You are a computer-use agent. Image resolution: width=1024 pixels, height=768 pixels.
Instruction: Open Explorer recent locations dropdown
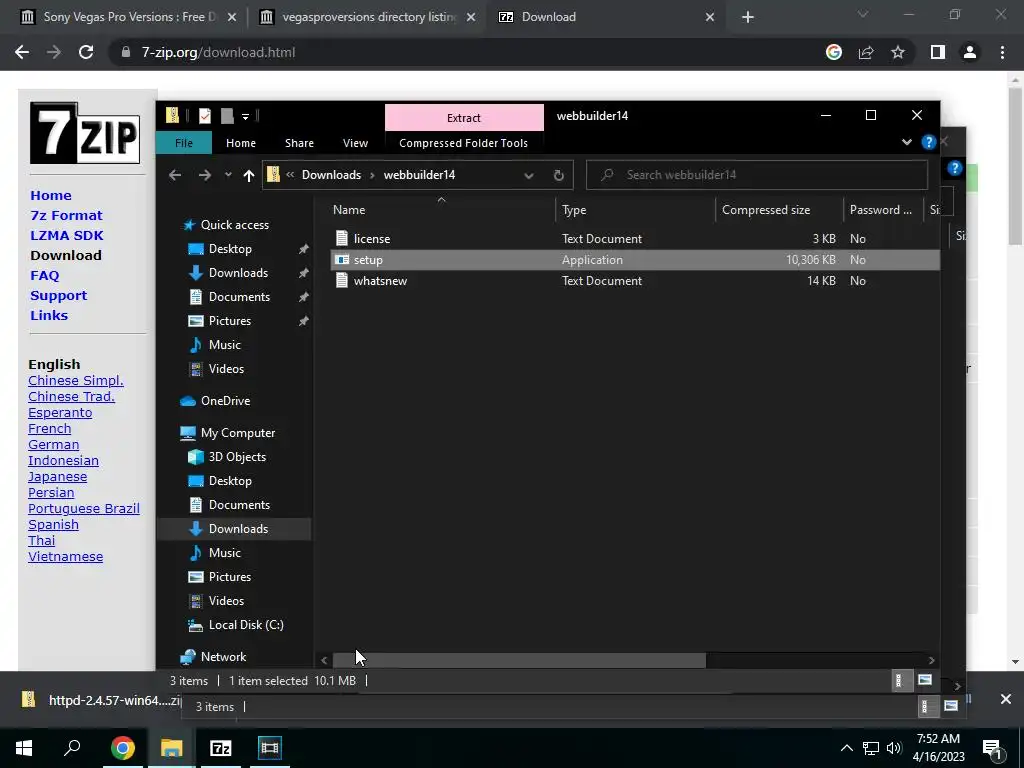[228, 174]
